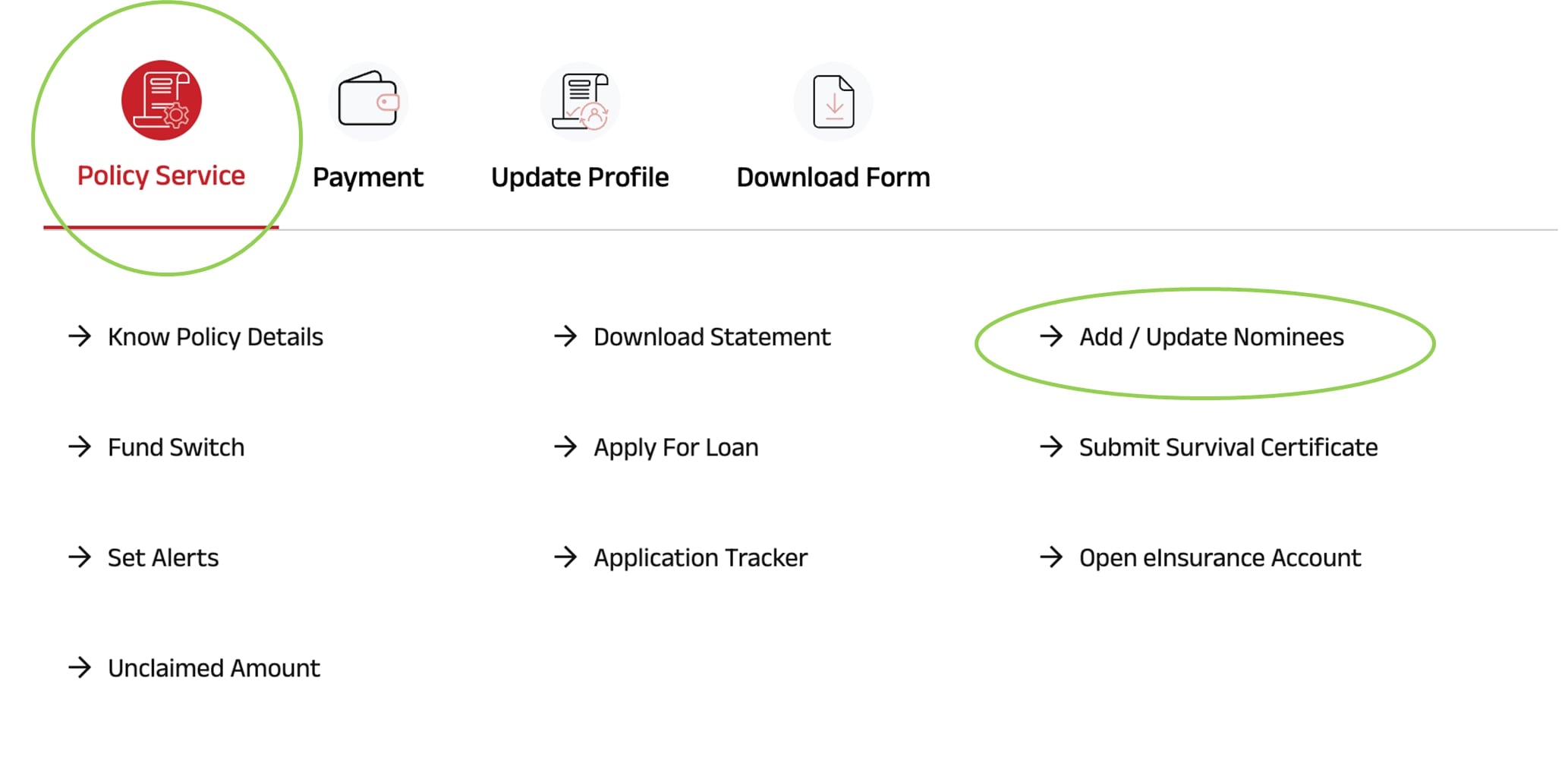The image size is (1568, 757).
Task: Click the Set Alerts link
Action: (x=163, y=557)
